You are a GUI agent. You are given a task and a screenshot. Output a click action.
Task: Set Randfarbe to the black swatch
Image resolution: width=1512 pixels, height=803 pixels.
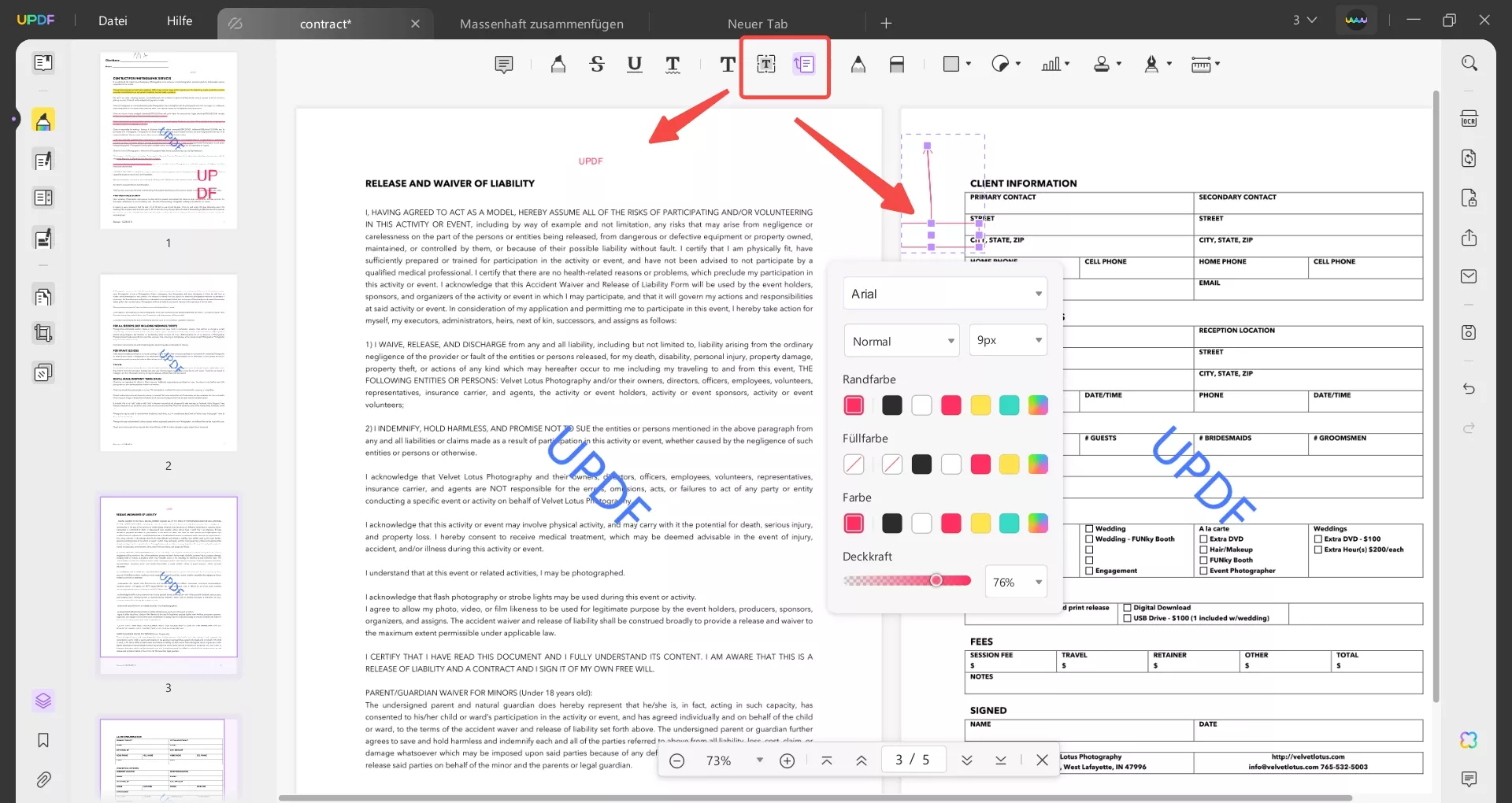(x=892, y=405)
